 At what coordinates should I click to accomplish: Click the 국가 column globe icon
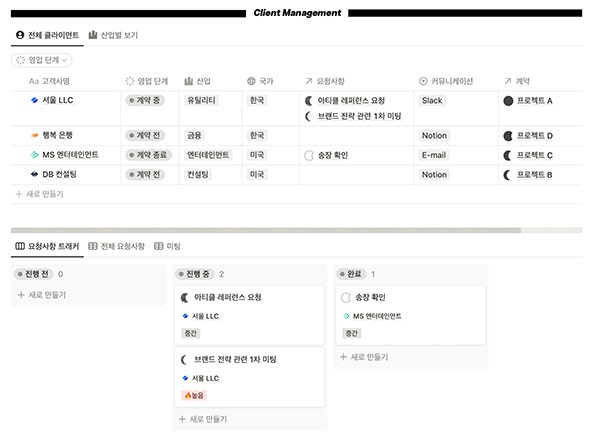[251, 80]
